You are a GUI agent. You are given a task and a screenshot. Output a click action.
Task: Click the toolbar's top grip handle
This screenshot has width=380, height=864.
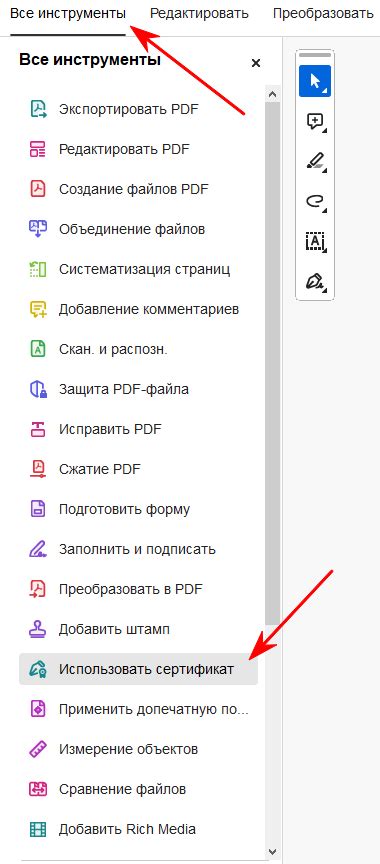[x=315, y=55]
